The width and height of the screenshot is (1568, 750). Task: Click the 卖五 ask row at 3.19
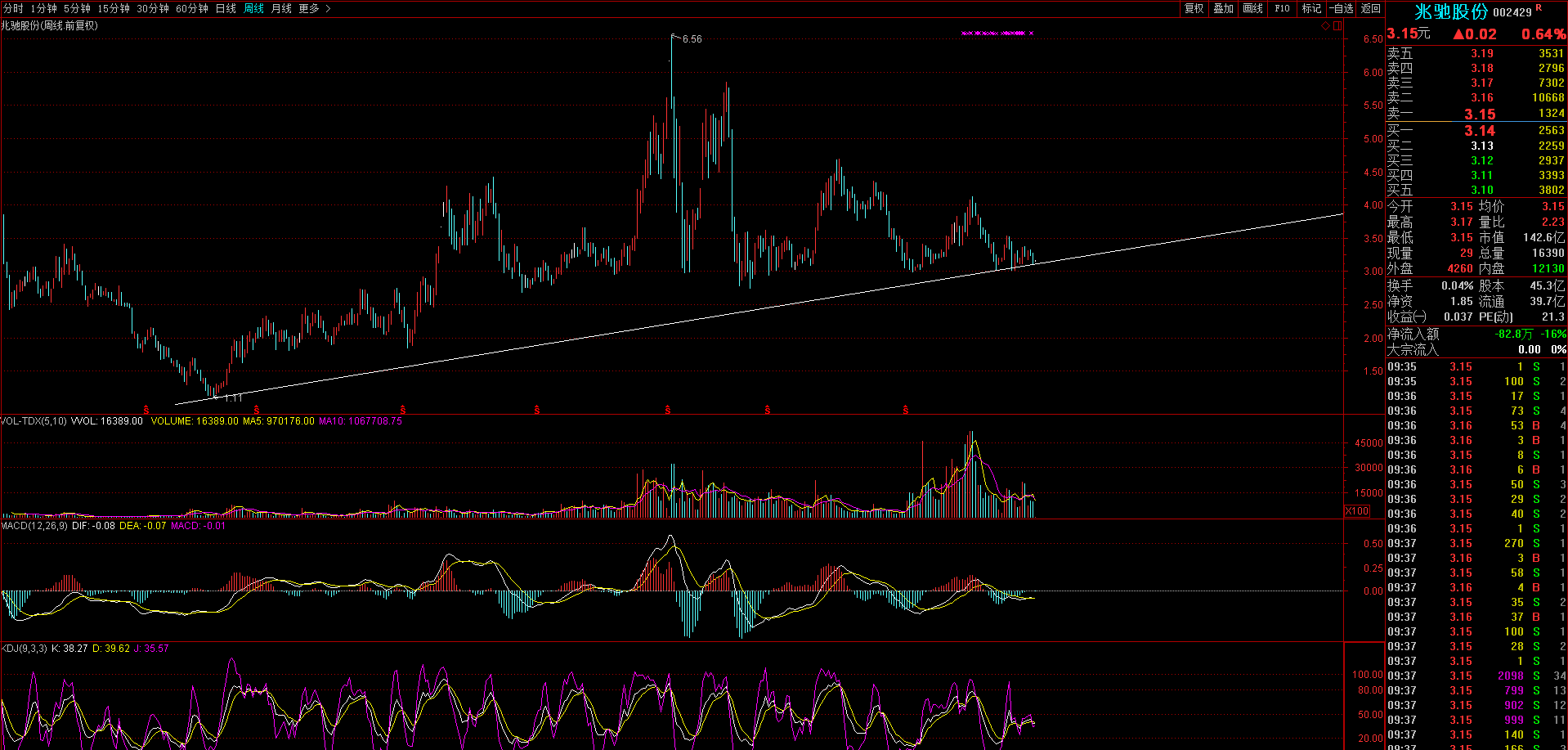coord(1476,53)
